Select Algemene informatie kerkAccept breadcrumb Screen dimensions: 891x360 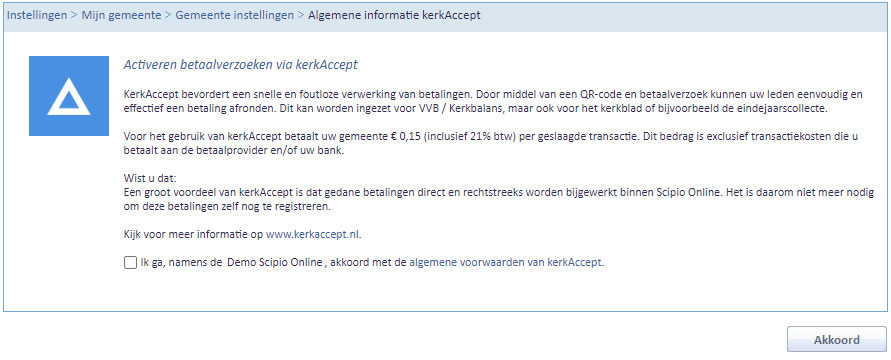pyautogui.click(x=394, y=15)
